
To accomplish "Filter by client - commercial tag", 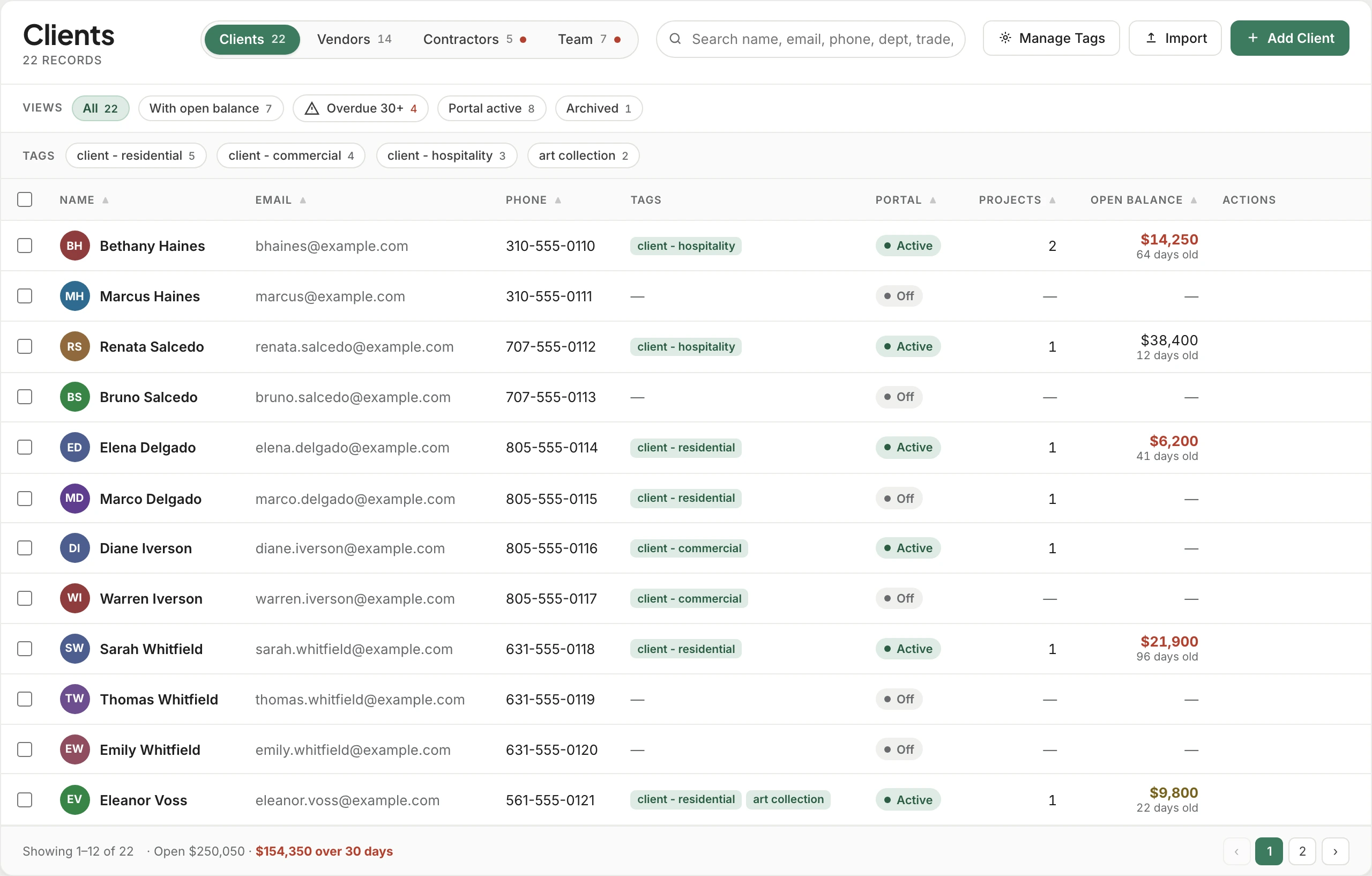I will click(291, 155).
